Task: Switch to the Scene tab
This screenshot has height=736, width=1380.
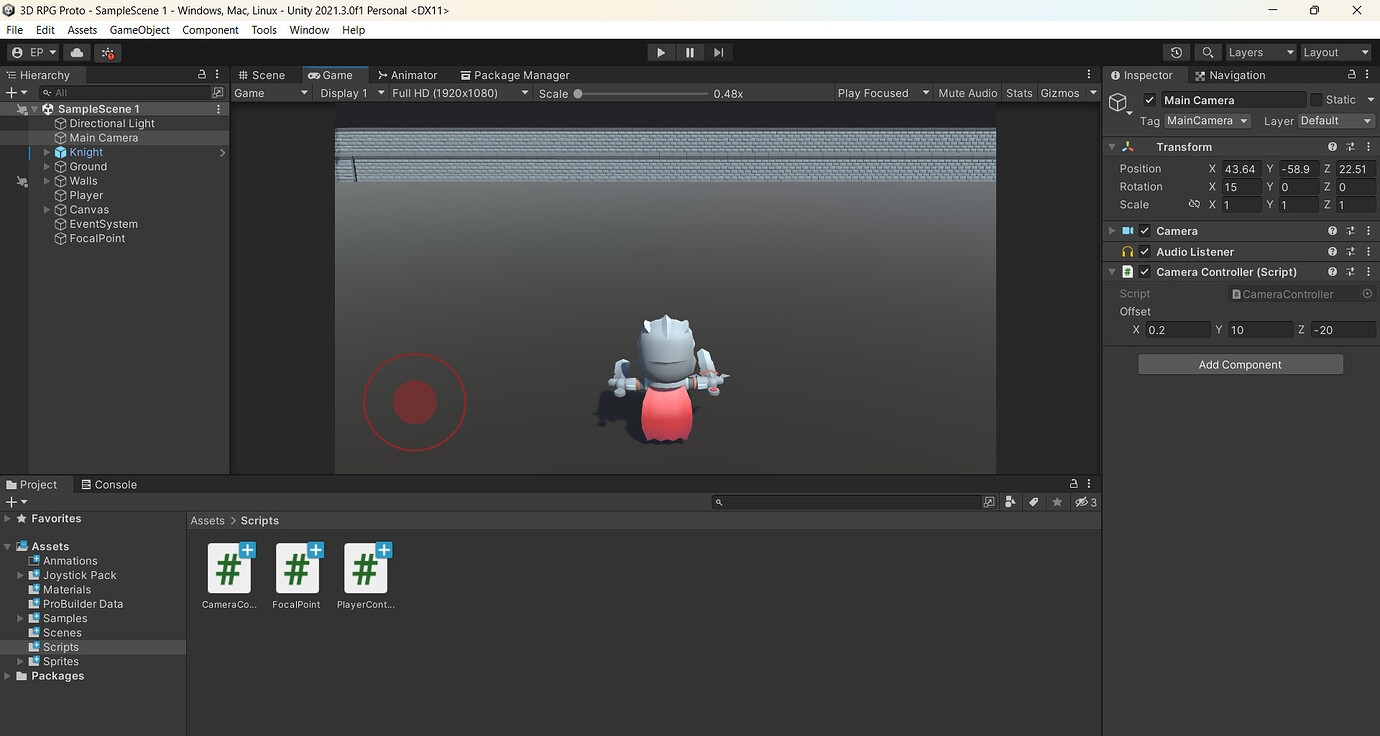Action: [261, 75]
